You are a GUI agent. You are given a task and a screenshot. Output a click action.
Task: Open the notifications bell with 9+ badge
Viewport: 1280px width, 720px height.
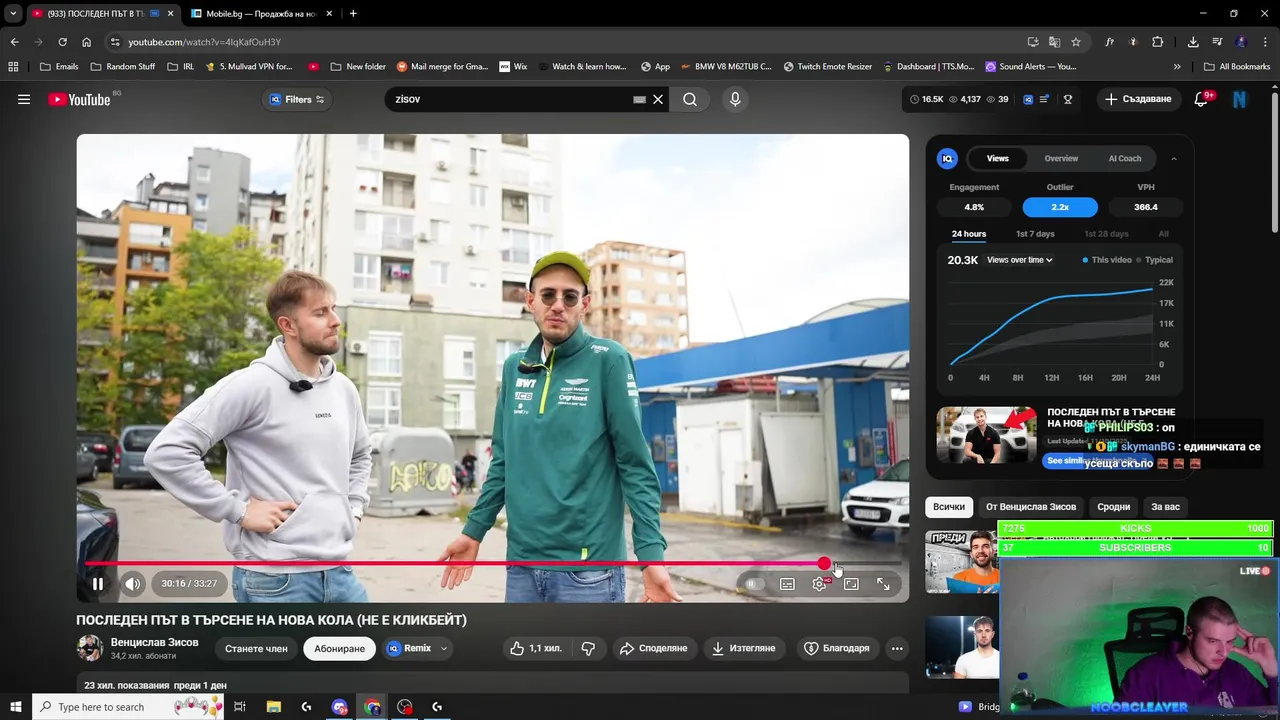click(x=1202, y=99)
